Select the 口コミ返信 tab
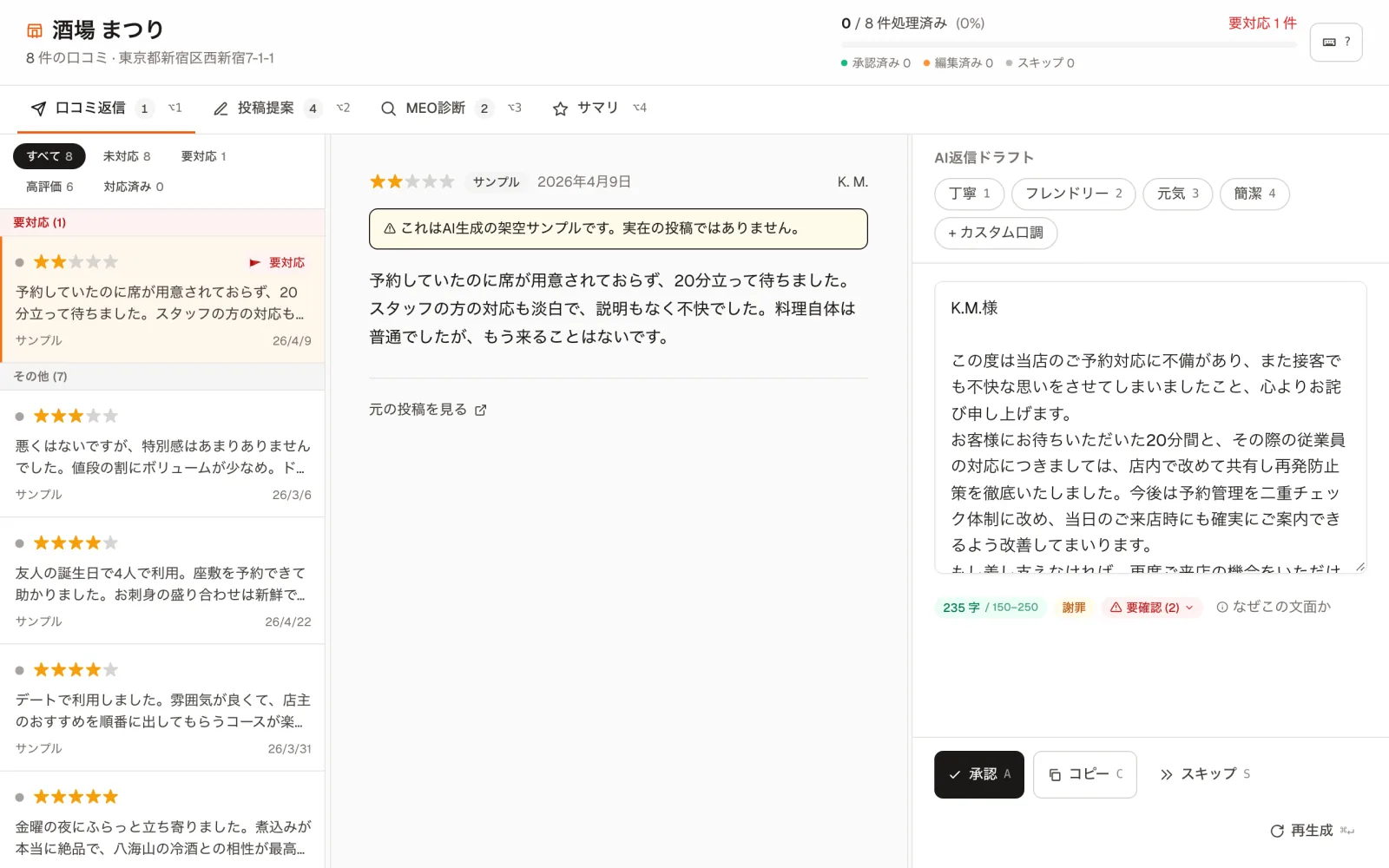The height and width of the screenshot is (868, 1389). point(106,108)
